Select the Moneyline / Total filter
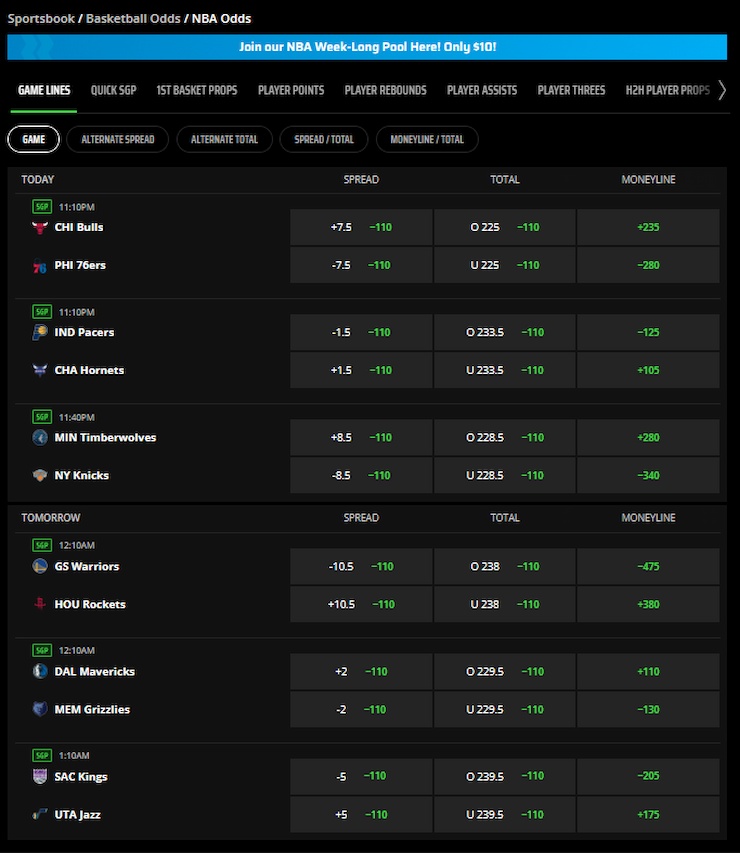Screen dimensions: 740x853 point(427,139)
